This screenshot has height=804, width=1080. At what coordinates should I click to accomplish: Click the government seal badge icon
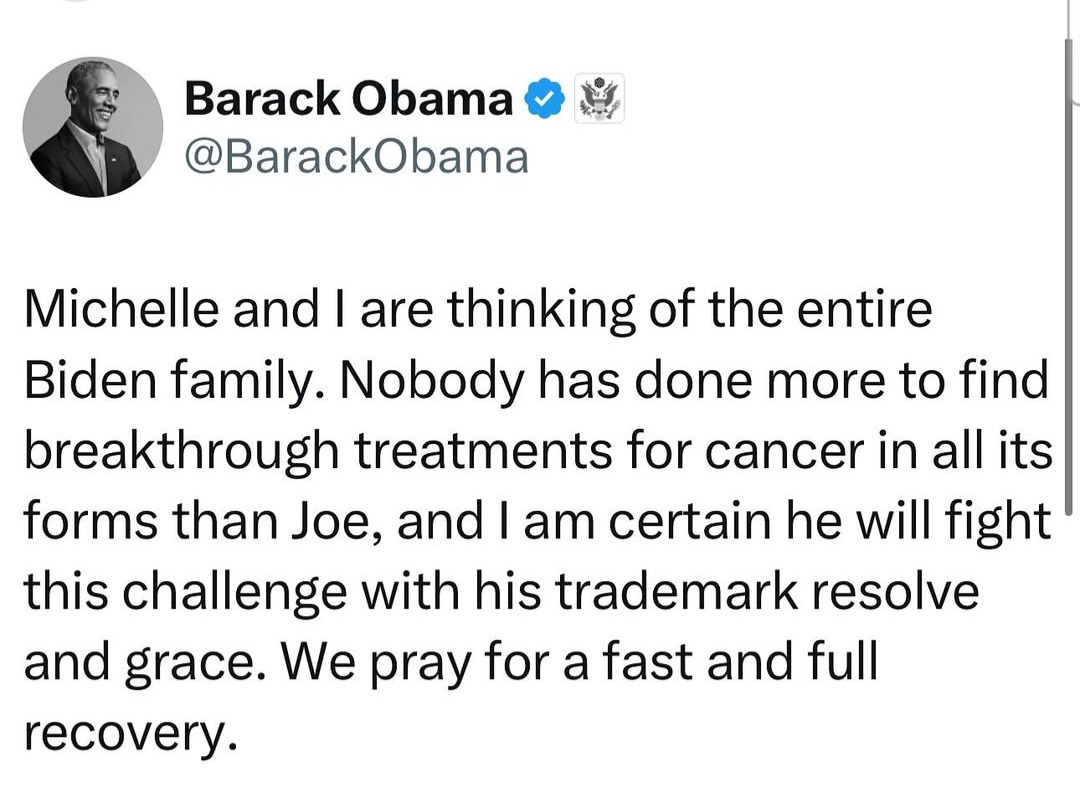click(x=600, y=99)
